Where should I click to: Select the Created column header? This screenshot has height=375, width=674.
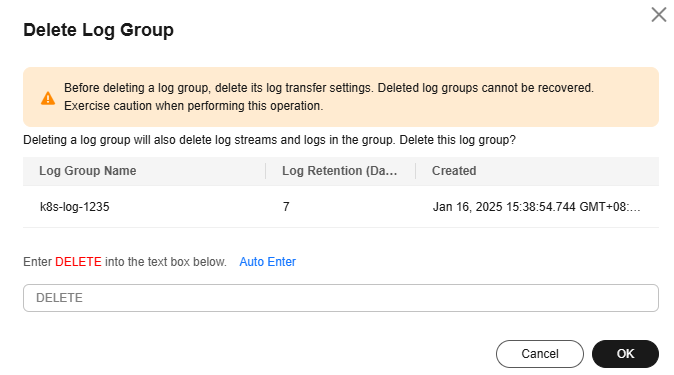click(454, 171)
